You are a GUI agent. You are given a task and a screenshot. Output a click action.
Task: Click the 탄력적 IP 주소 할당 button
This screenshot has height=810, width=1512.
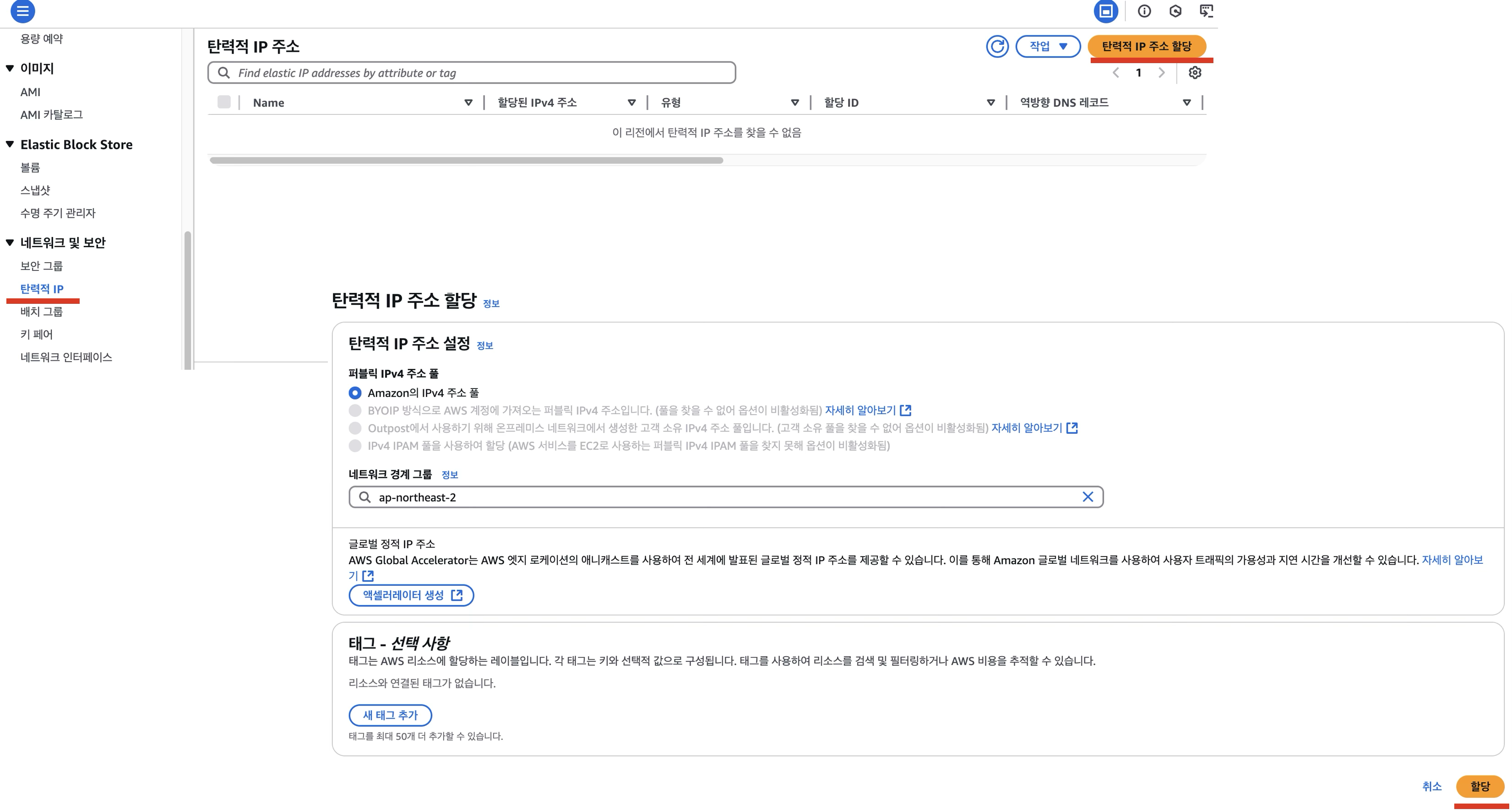(x=1146, y=46)
